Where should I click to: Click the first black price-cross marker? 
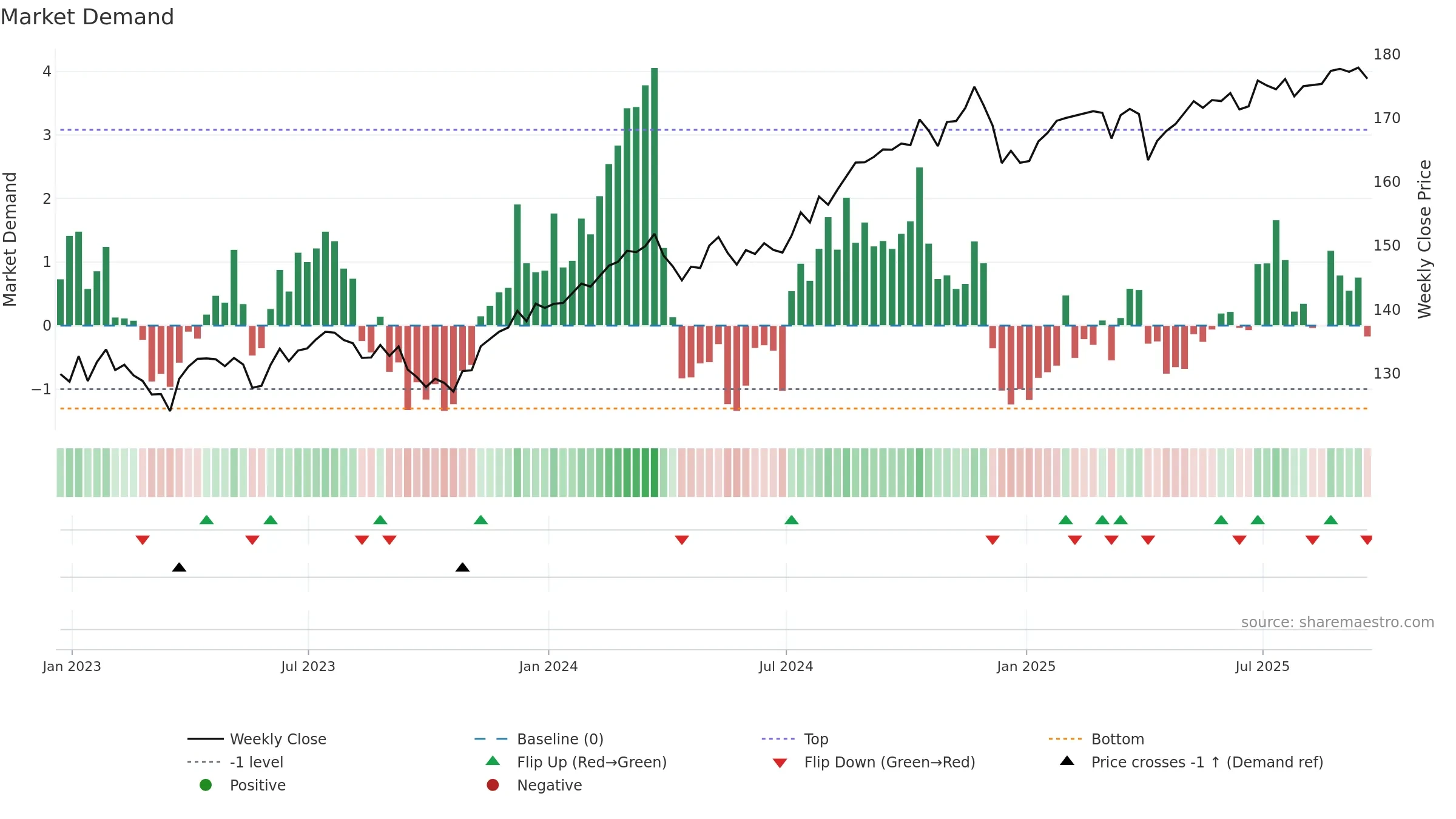179,567
